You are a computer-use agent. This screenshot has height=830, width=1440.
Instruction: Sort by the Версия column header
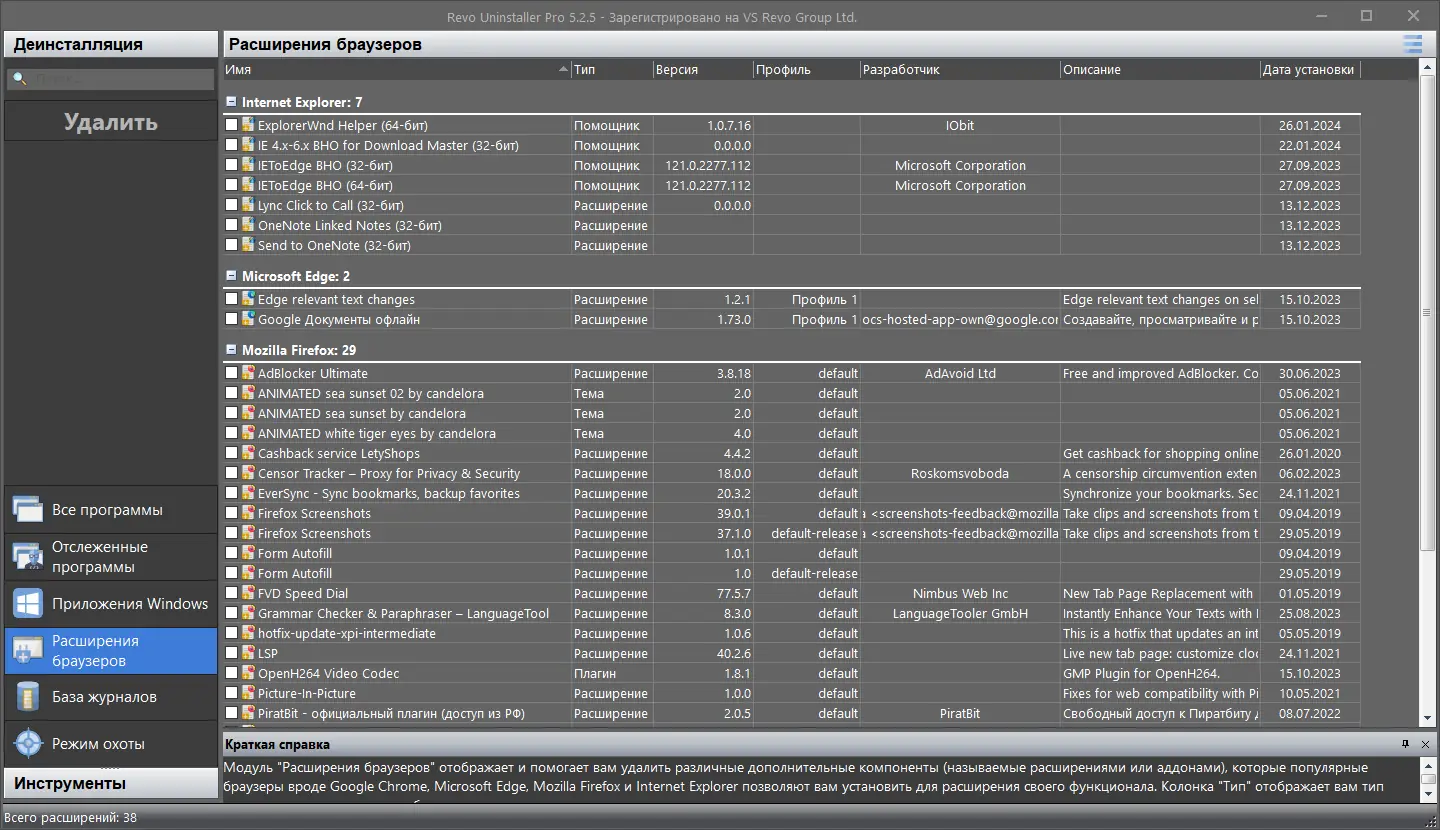(x=703, y=70)
